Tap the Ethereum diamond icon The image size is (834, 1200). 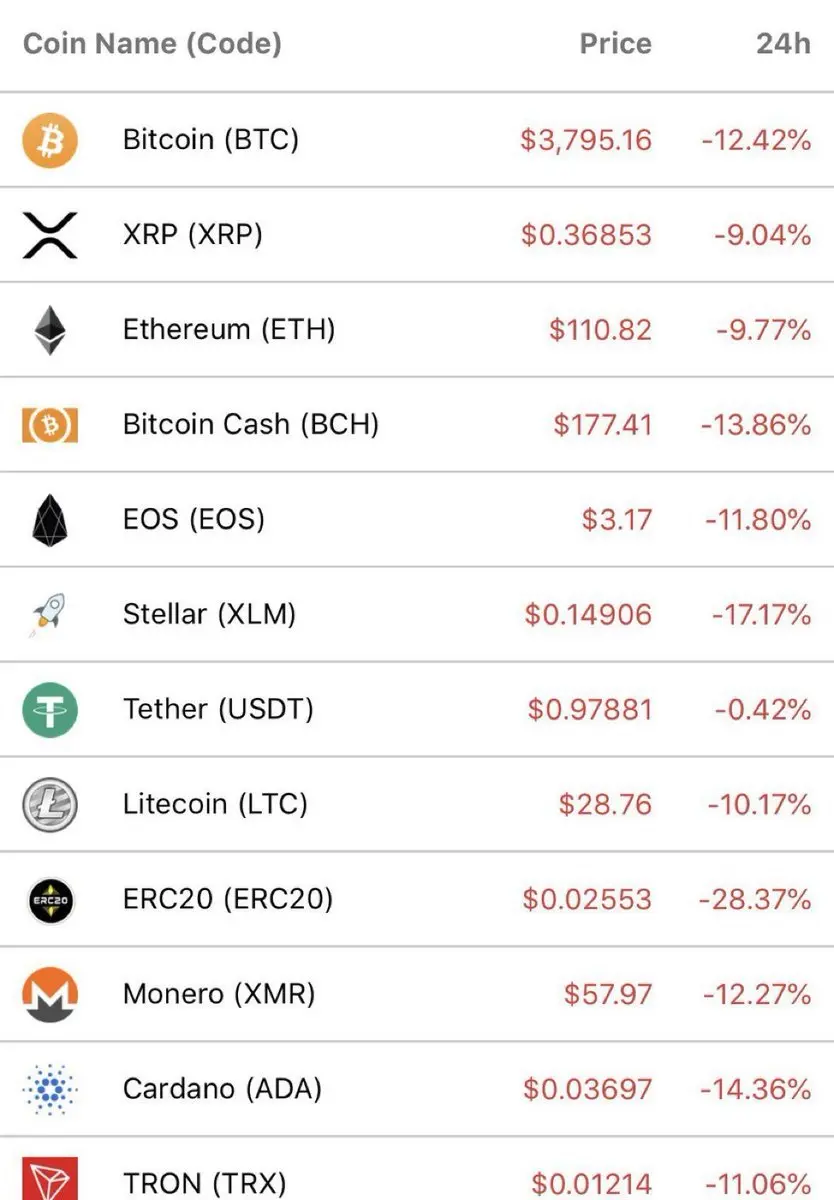coord(49,330)
